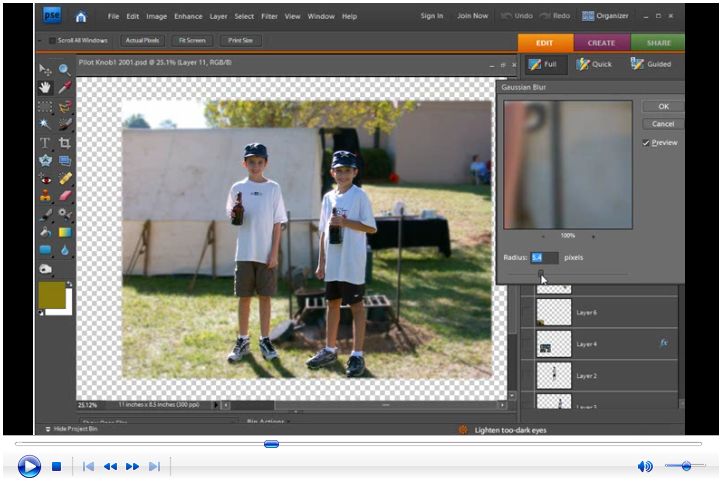Zoom in the Gaussian Blur preview
724x481 pixels.
click(593, 236)
